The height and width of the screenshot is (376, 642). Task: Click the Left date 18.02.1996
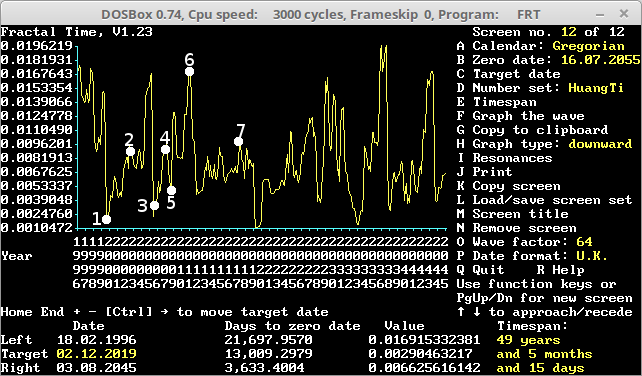coord(97,340)
